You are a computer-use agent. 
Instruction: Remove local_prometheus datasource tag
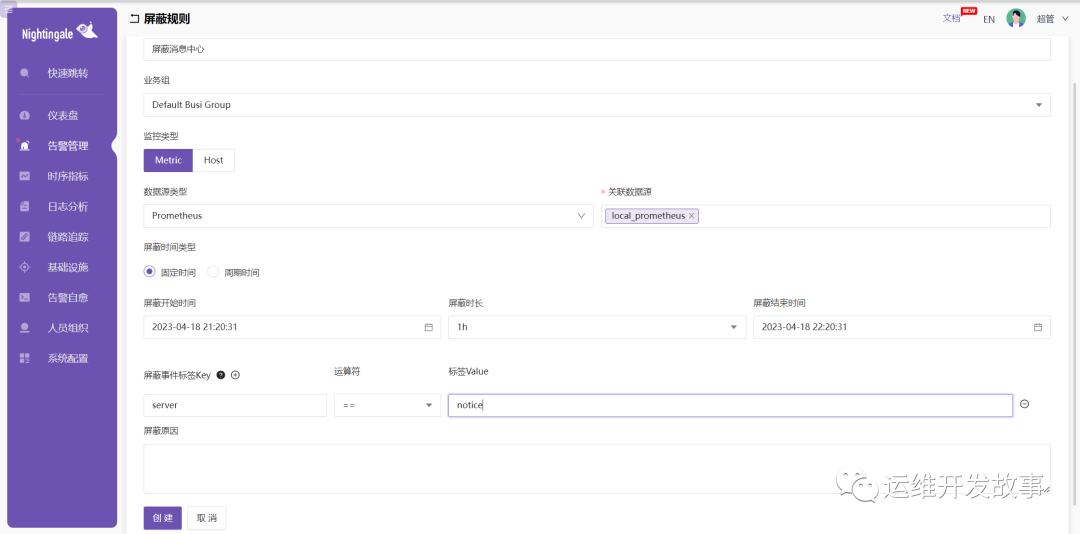(x=691, y=216)
